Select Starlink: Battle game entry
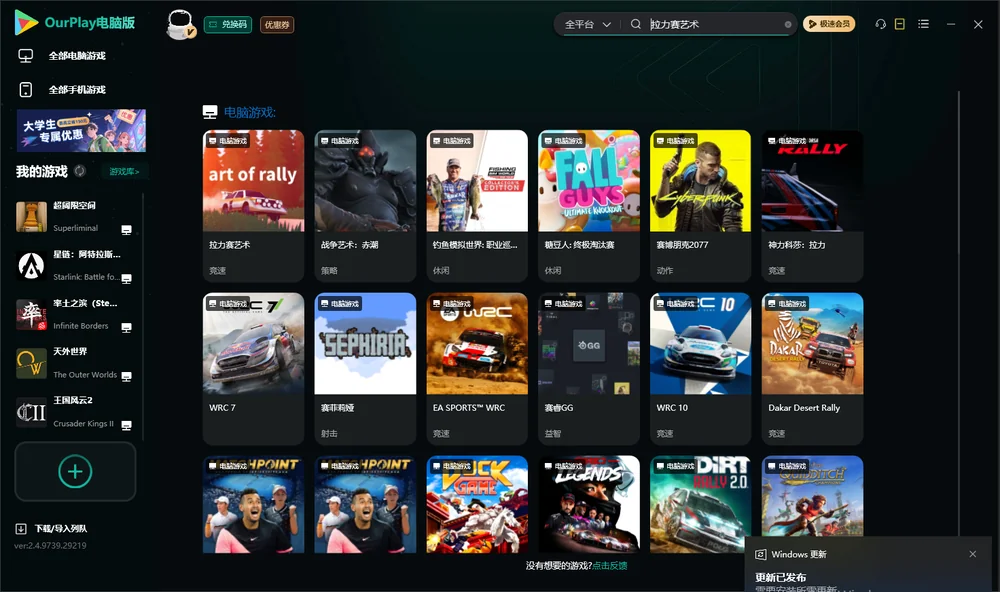Screen dimensions: 1000x592 pyautogui.click(x=75, y=265)
